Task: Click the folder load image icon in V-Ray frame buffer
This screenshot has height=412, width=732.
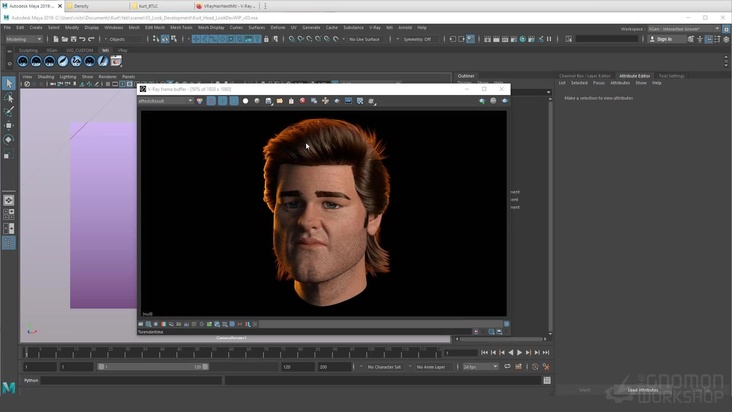Action: [280, 101]
